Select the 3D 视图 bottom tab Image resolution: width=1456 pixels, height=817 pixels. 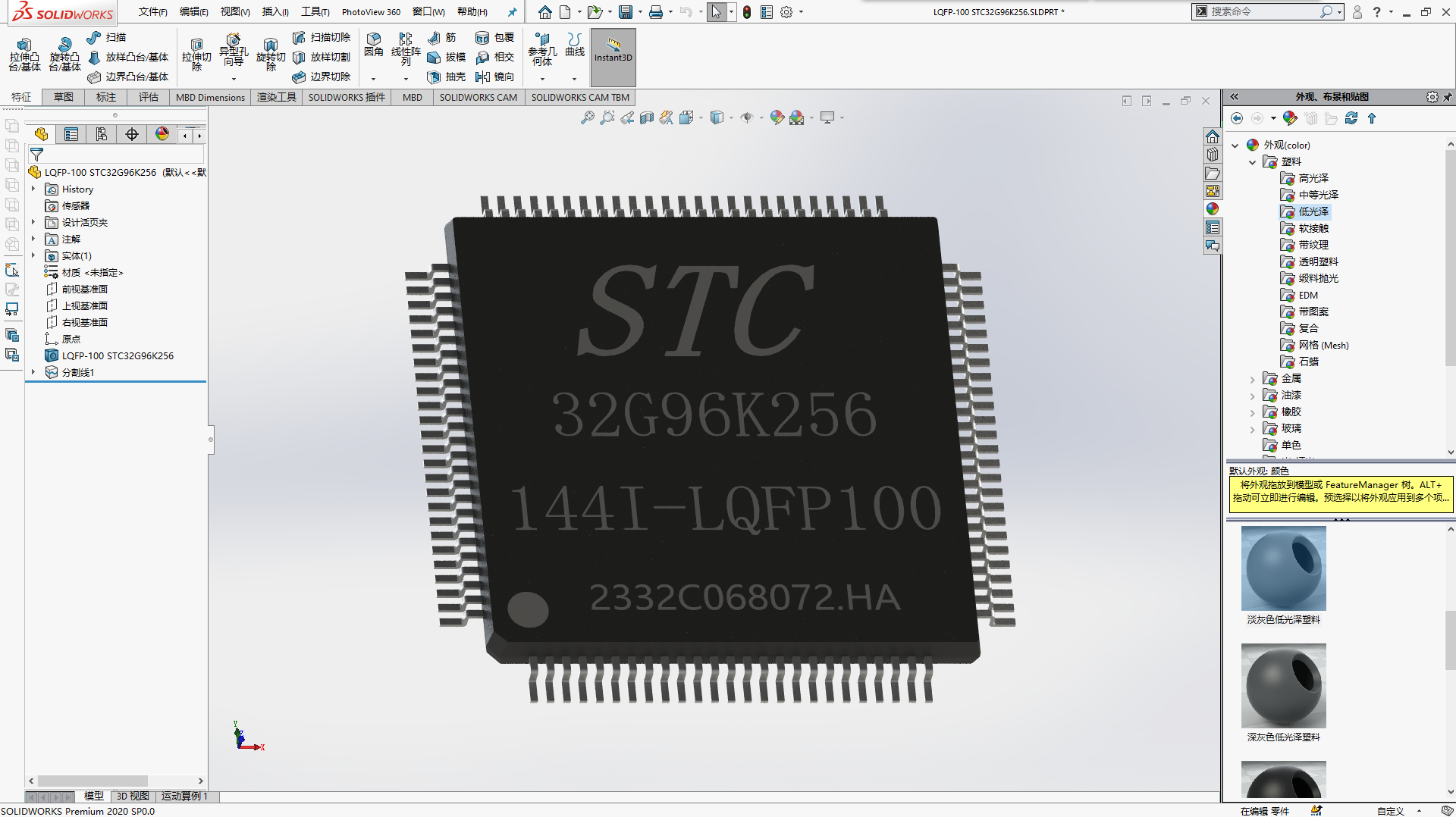pos(133,797)
